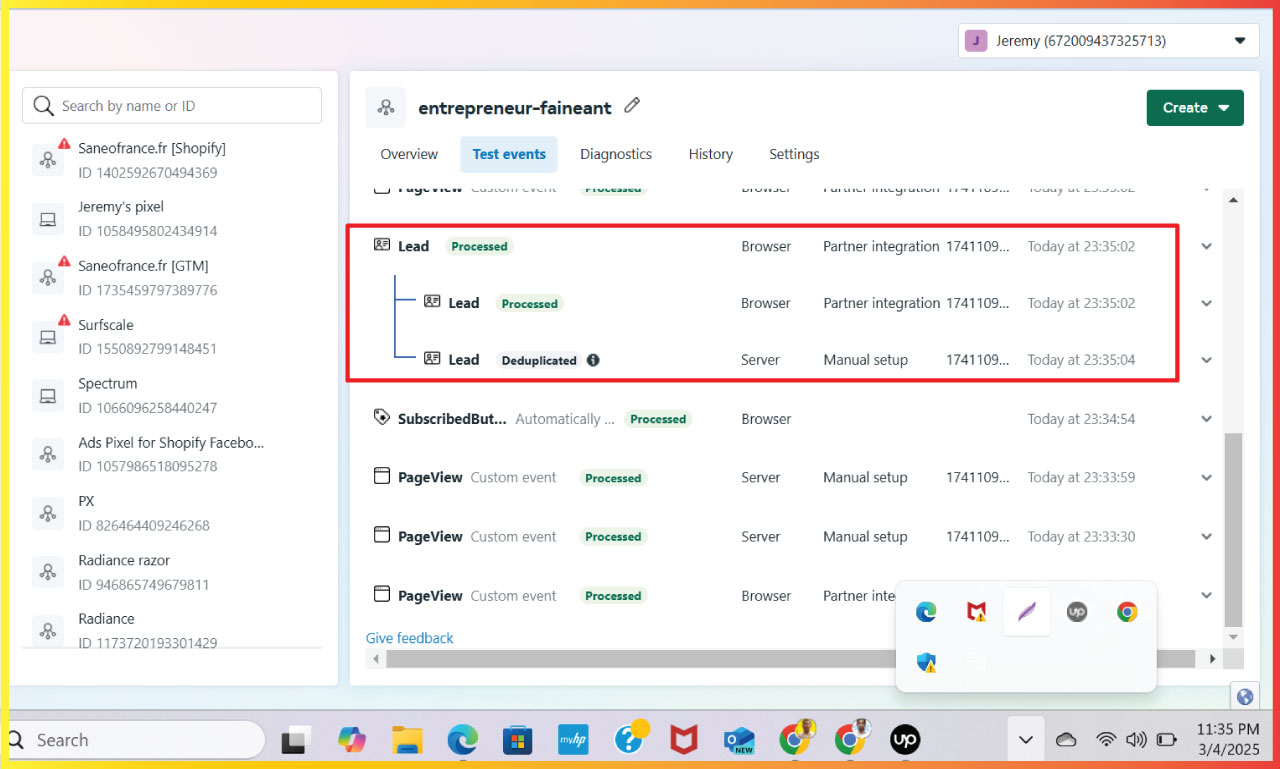Expand the top Lead Processed event row
The image size is (1280, 769).
tap(1207, 247)
